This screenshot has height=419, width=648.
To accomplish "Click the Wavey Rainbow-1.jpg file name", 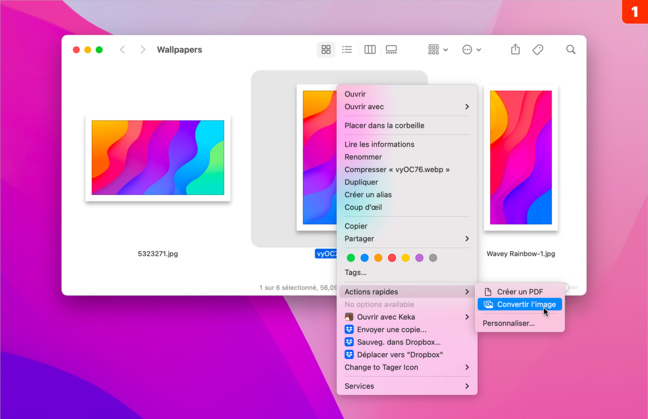I will pyautogui.click(x=521, y=253).
